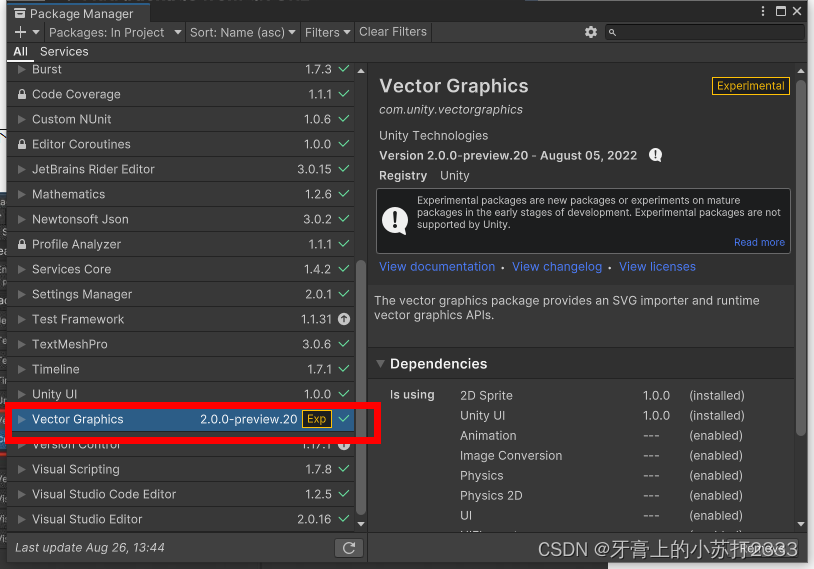Select the Test Framework package row

point(181,319)
